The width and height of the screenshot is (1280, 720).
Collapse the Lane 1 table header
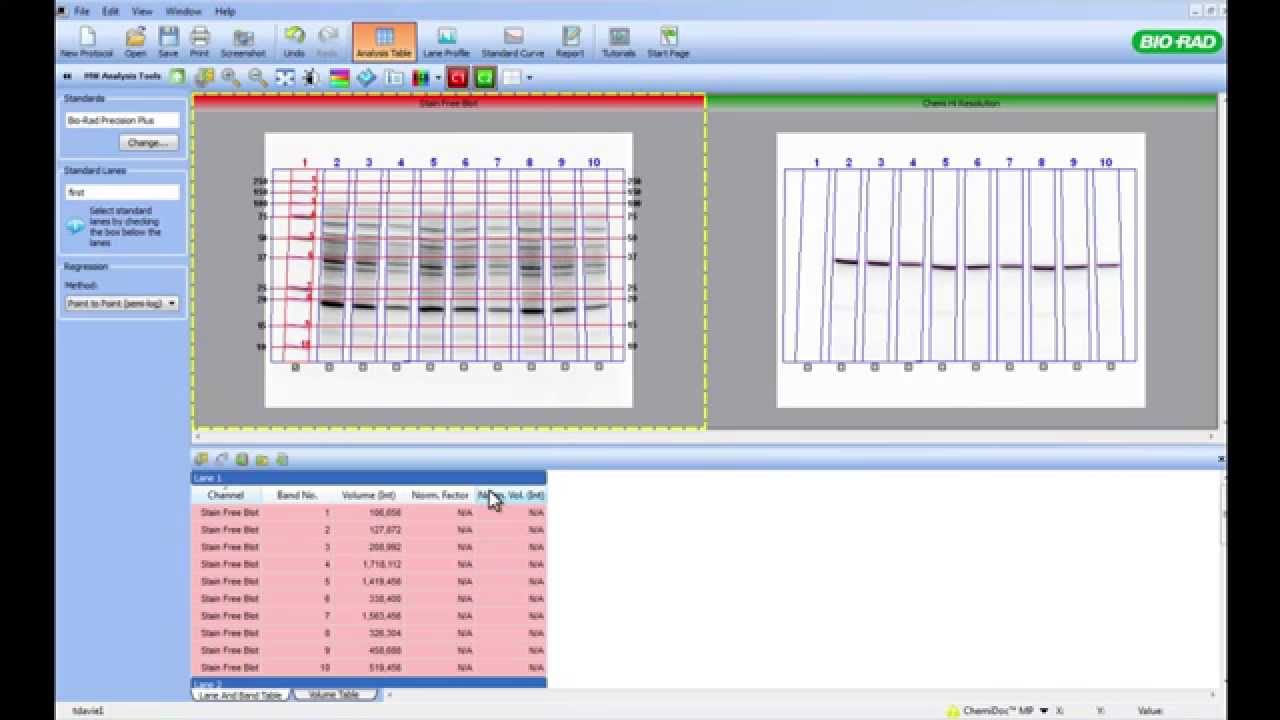369,478
